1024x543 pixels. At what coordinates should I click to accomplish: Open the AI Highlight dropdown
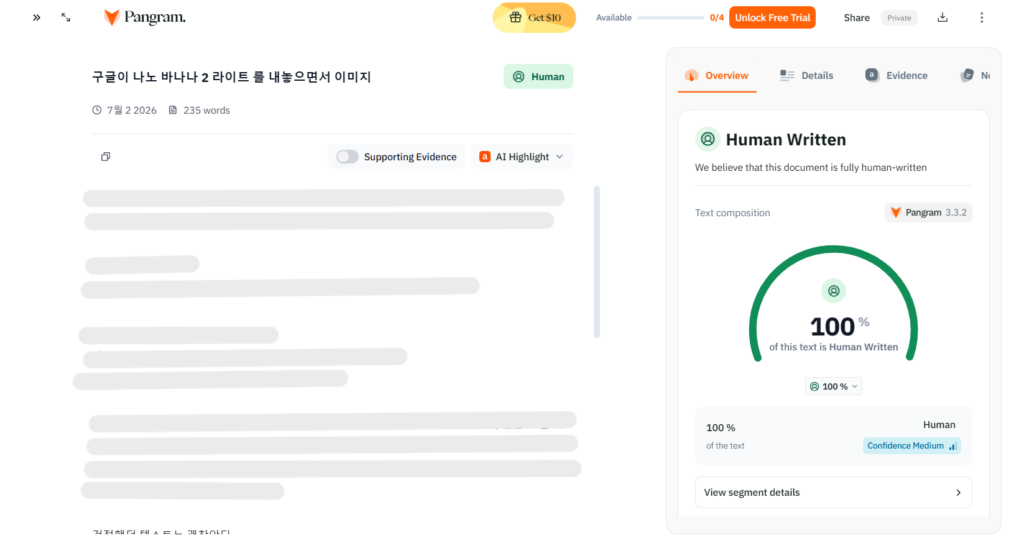click(521, 157)
